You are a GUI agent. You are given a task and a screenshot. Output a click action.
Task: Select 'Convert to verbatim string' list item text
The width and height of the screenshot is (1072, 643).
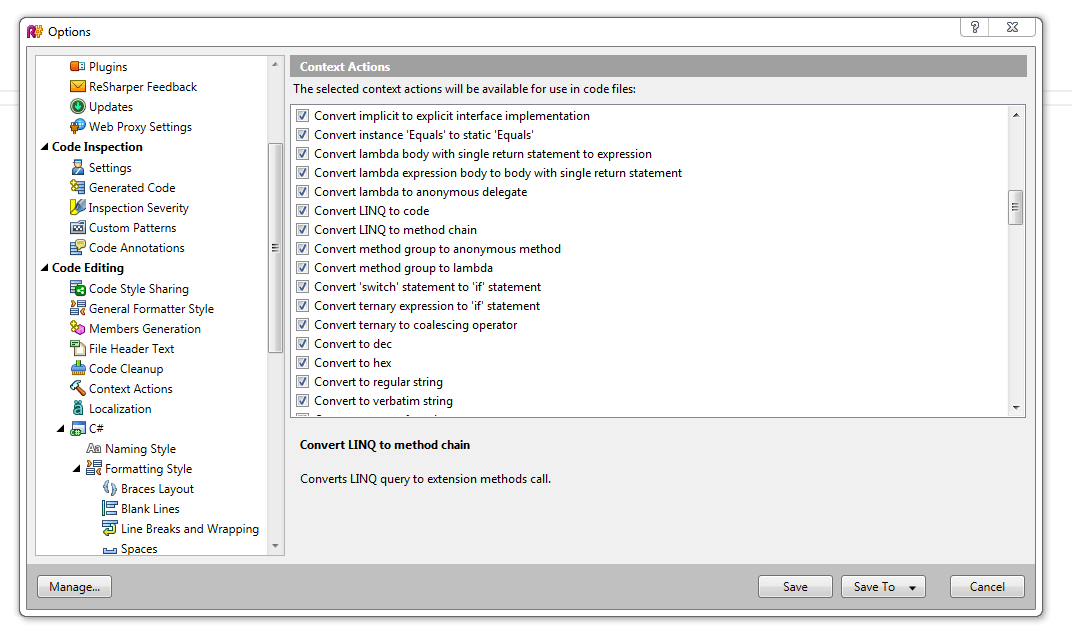pos(383,401)
